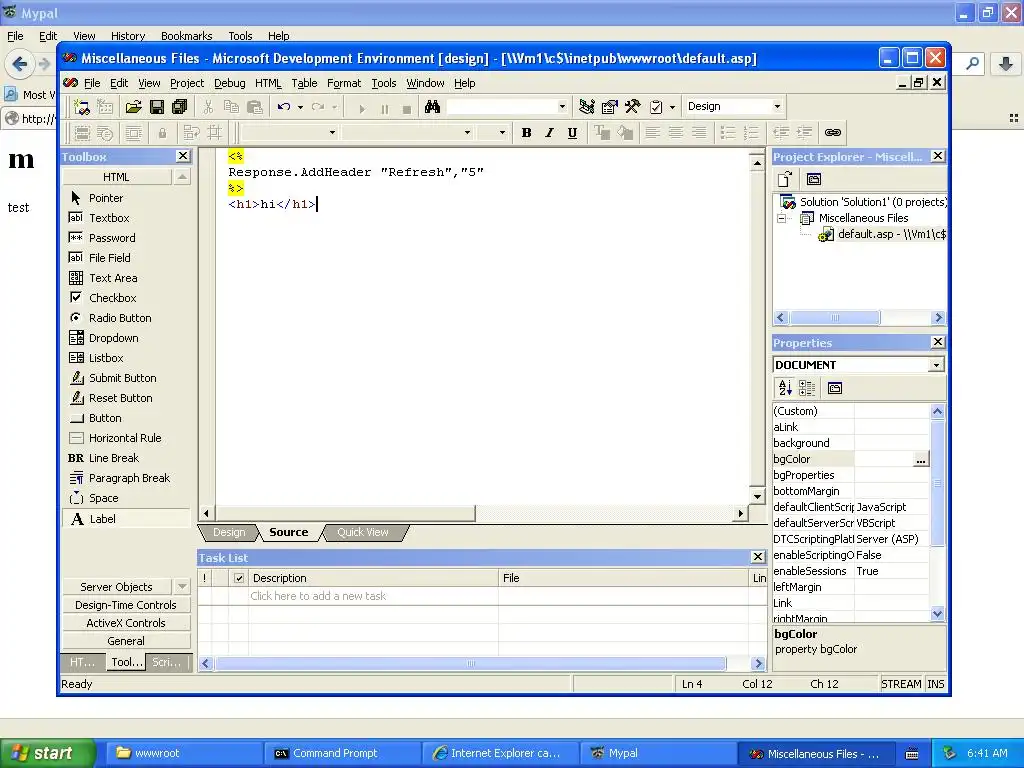Viewport: 1024px width, 768px height.
Task: Click the Copy toolbar icon
Action: 231,106
